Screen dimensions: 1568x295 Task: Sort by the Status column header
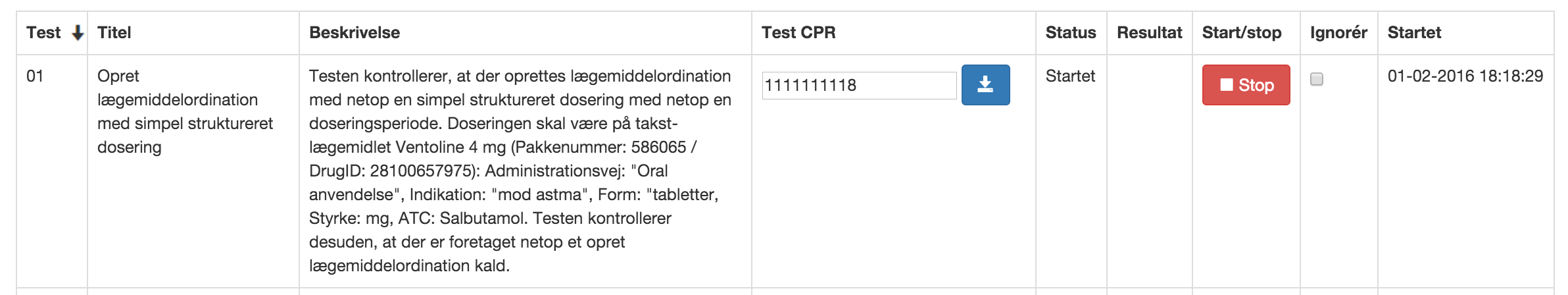coord(1071,33)
